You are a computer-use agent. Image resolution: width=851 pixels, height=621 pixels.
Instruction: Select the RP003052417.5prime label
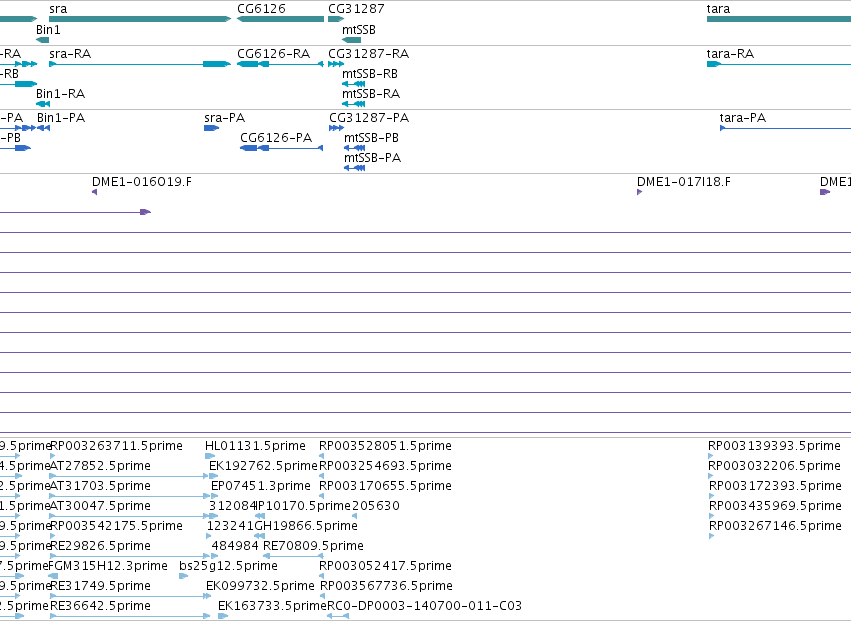(x=385, y=566)
